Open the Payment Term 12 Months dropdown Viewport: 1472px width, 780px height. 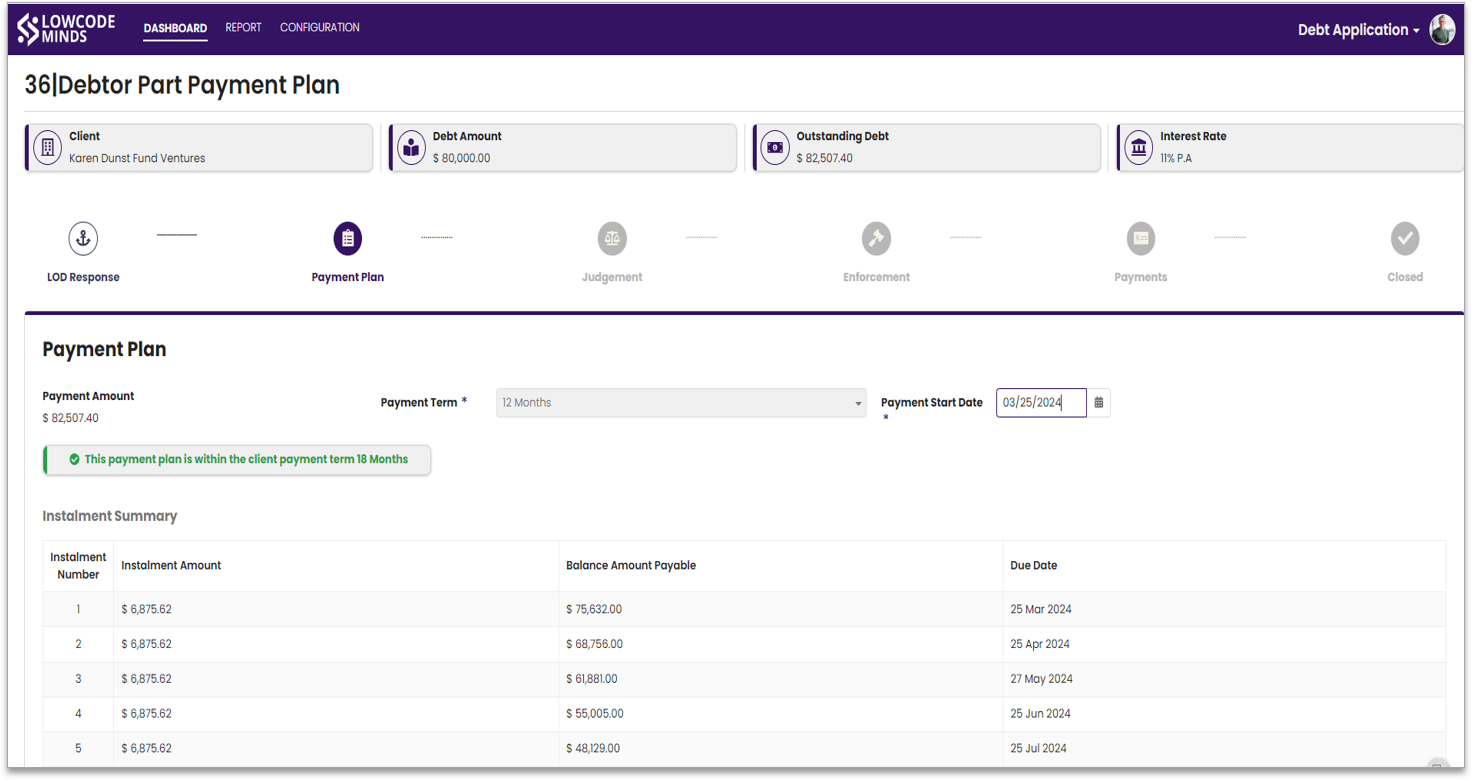click(681, 403)
